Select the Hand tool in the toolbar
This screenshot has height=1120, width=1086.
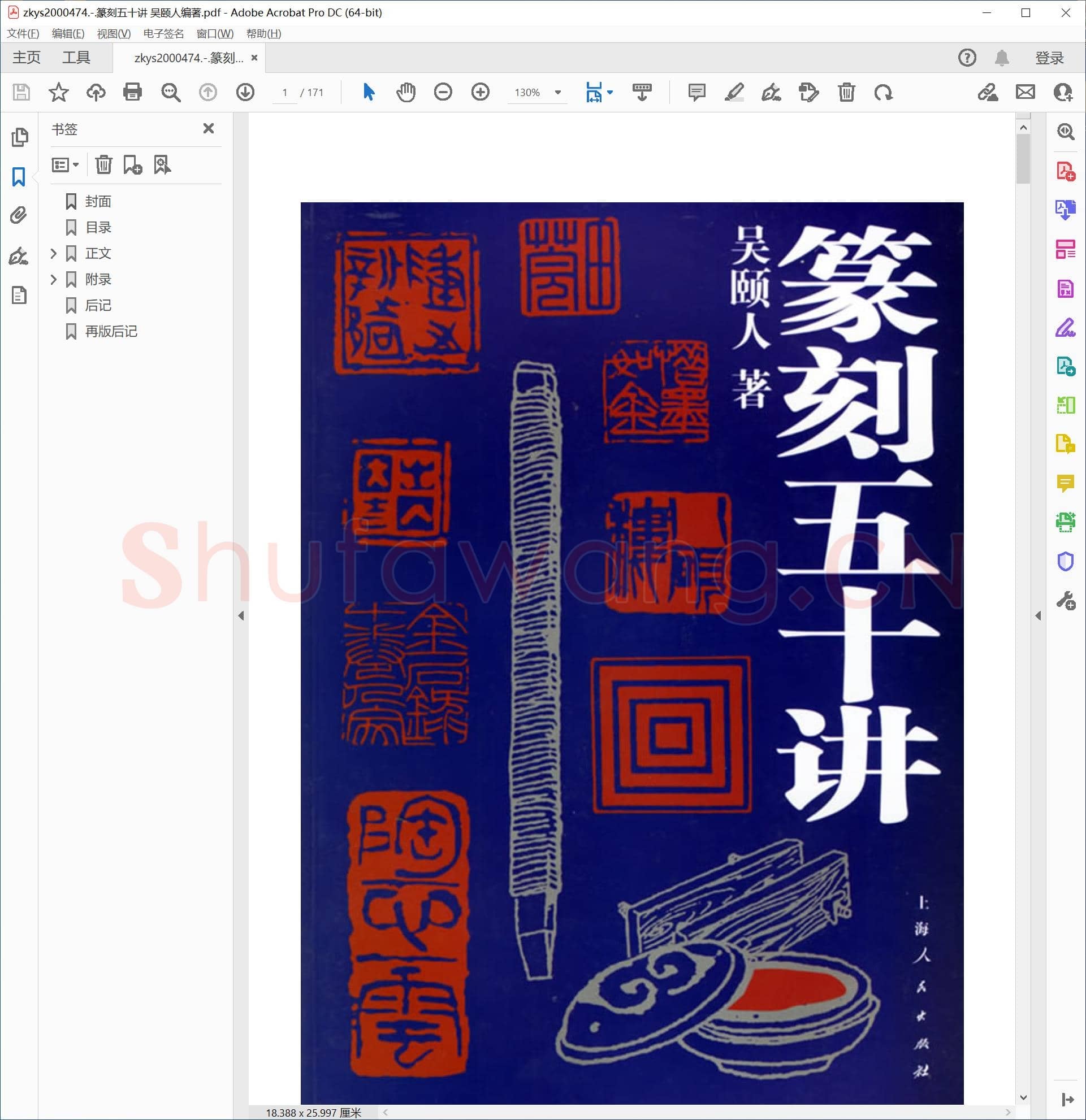[406, 92]
